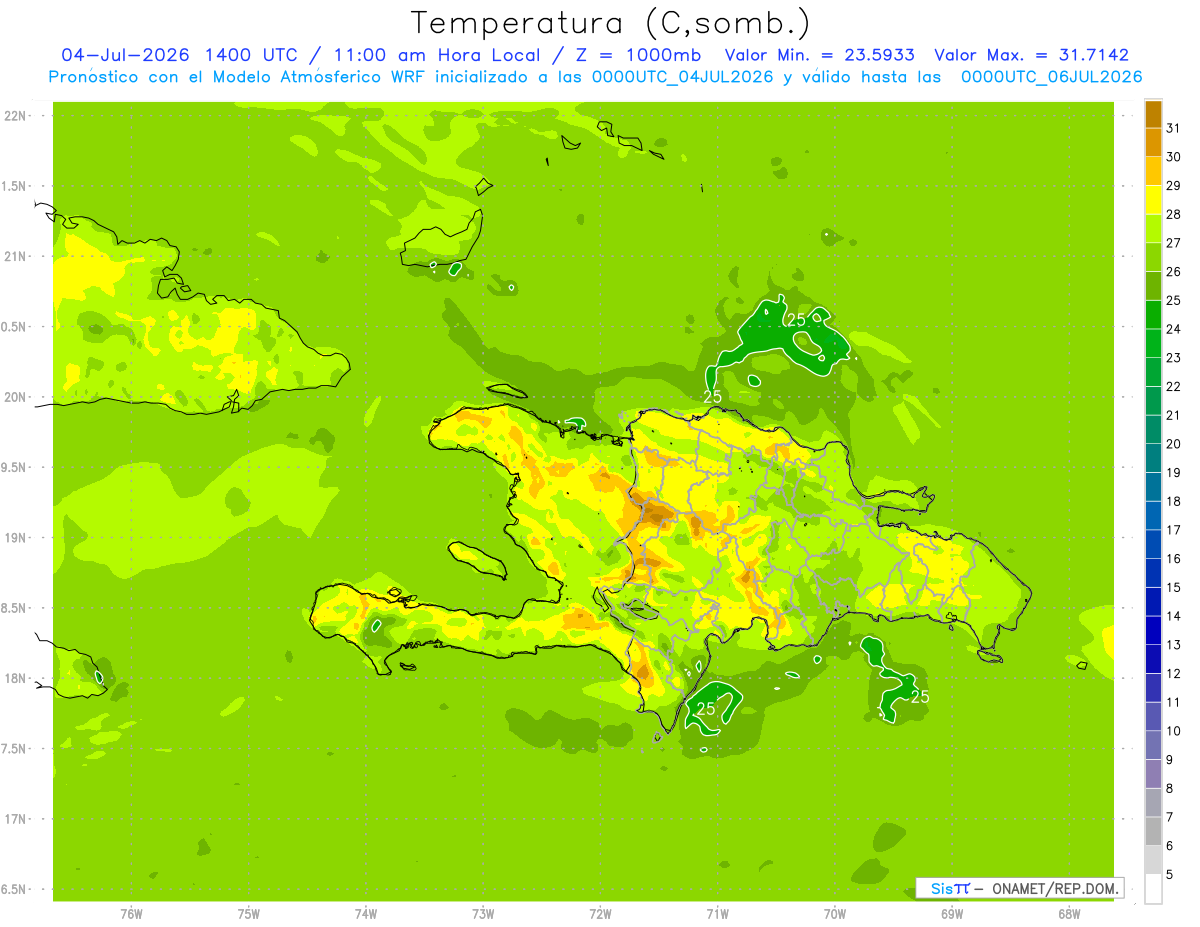Viewport: 1200px width, 927px height.
Task: Click the colorbar label '18'
Action: (x=1174, y=501)
